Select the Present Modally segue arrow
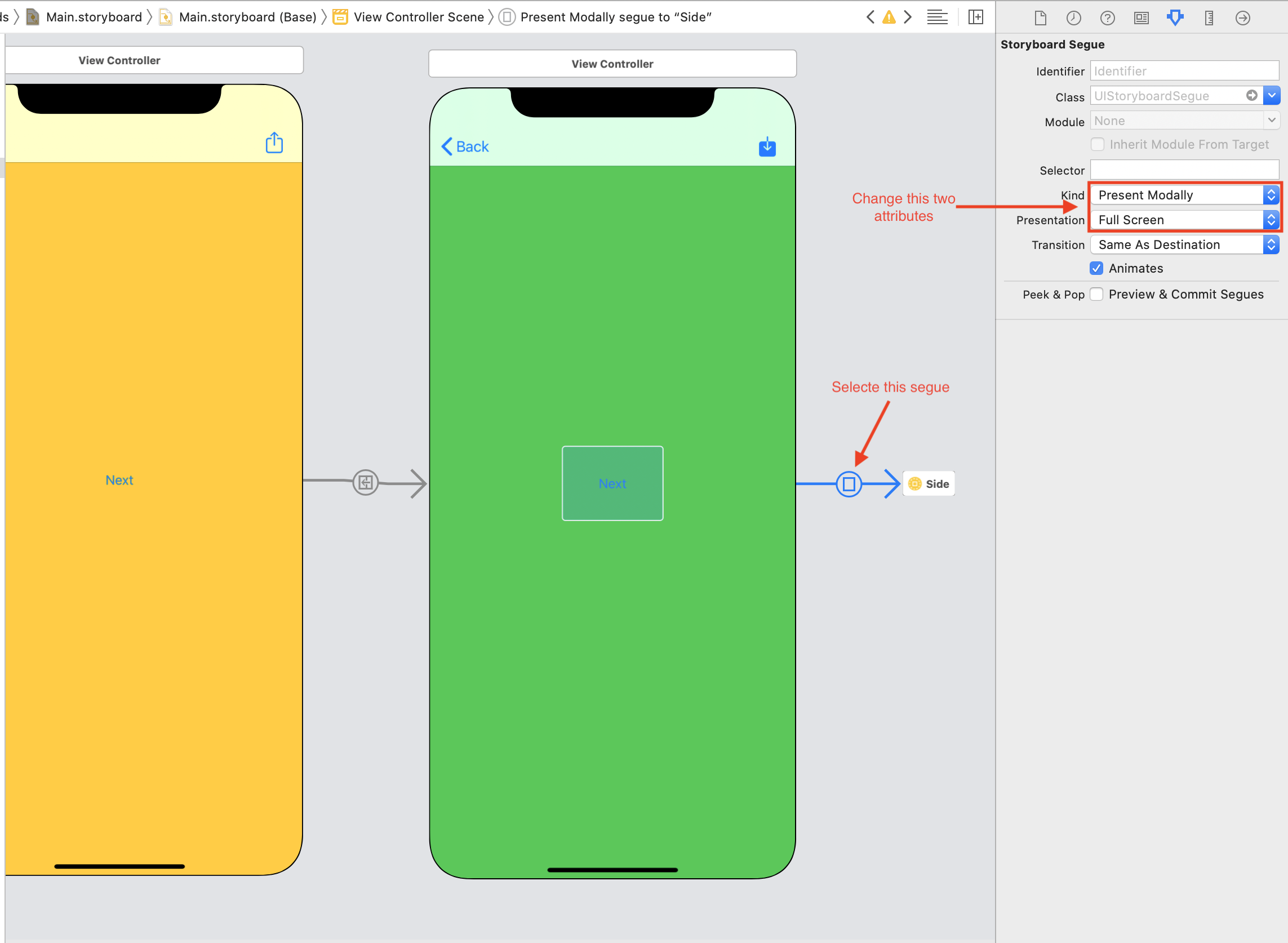1288x943 pixels. [x=848, y=483]
